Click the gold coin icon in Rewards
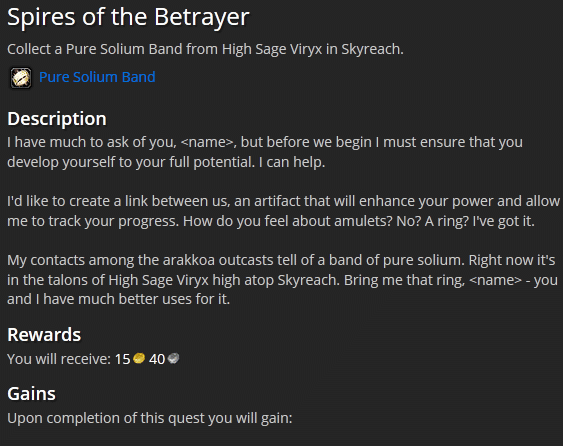563x446 pixels. pos(139,358)
